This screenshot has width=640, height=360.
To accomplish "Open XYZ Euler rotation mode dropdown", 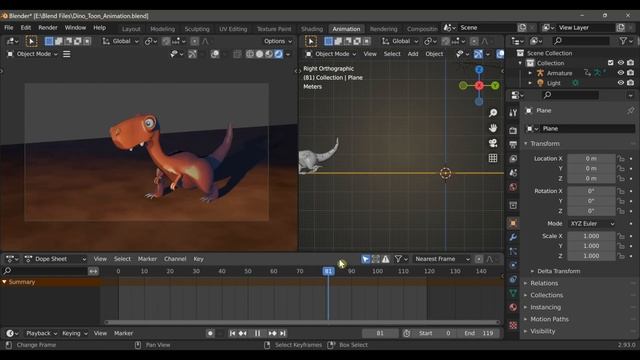I will coord(591,224).
